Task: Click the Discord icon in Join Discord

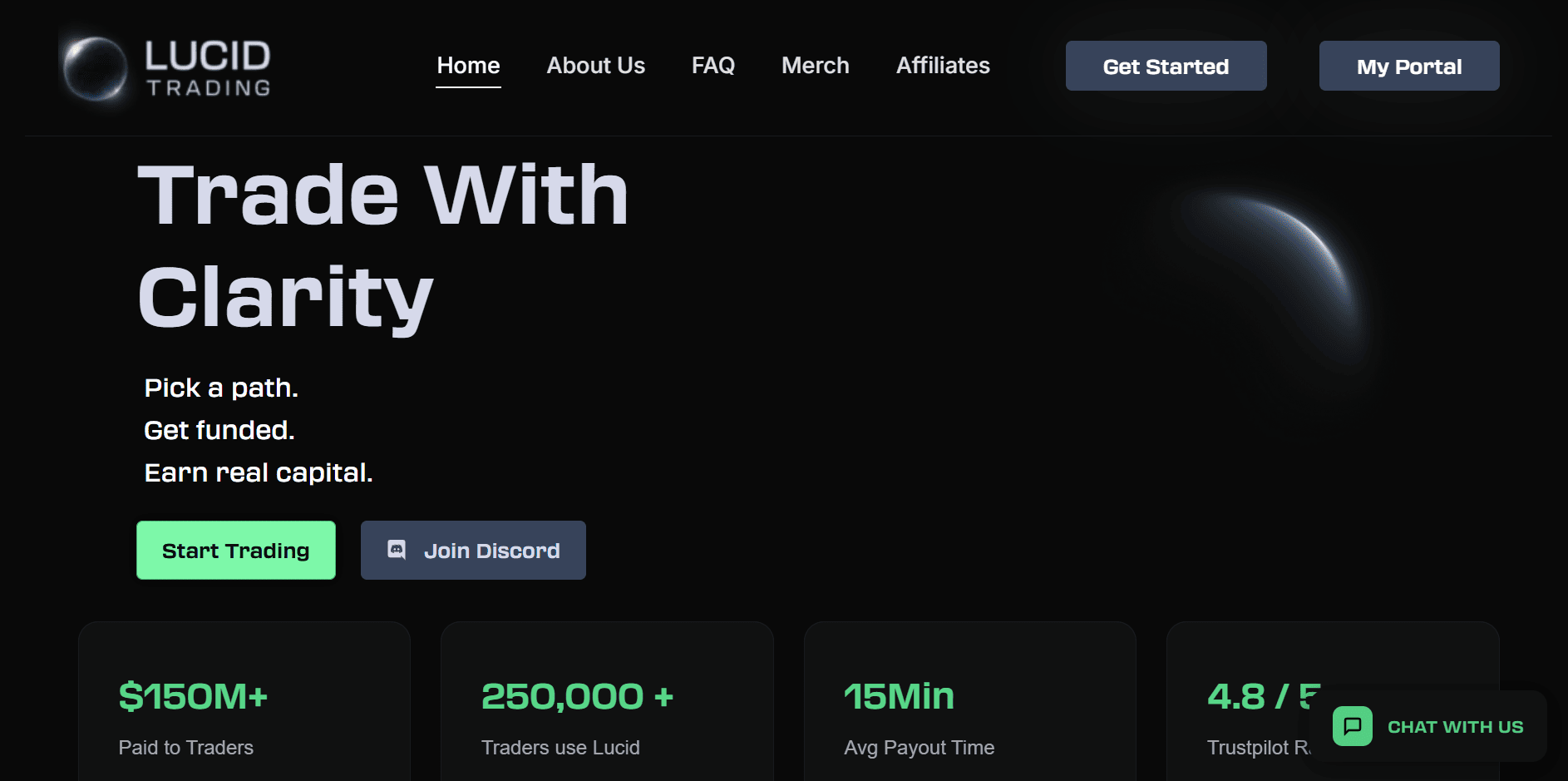Action: [x=397, y=550]
